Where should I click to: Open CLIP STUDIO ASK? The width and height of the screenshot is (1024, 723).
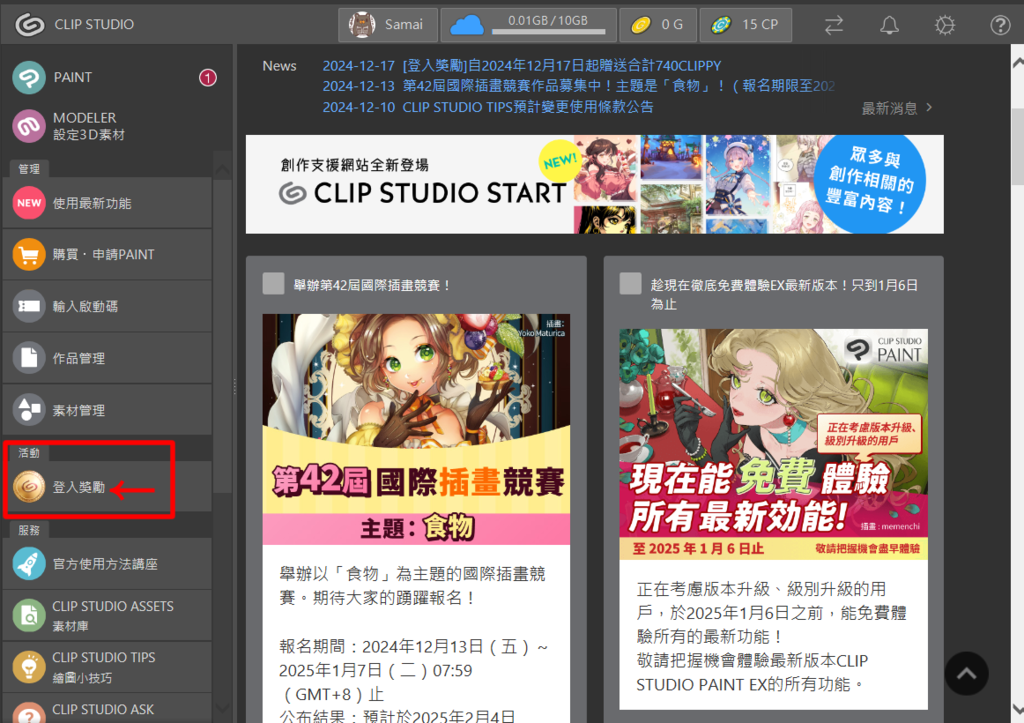point(107,709)
